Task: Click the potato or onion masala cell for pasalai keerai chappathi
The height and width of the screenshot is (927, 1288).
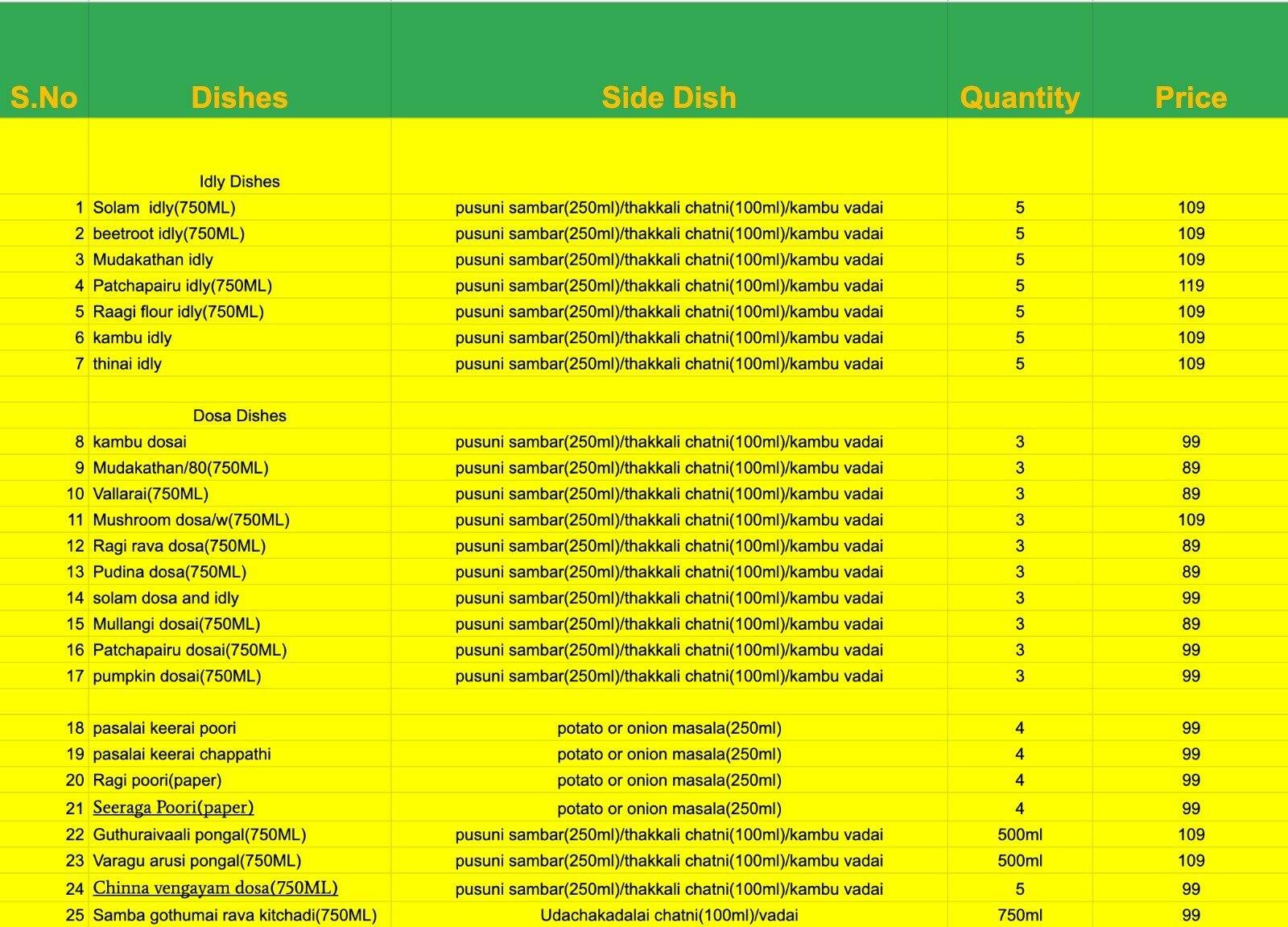Action: pyautogui.click(x=669, y=754)
